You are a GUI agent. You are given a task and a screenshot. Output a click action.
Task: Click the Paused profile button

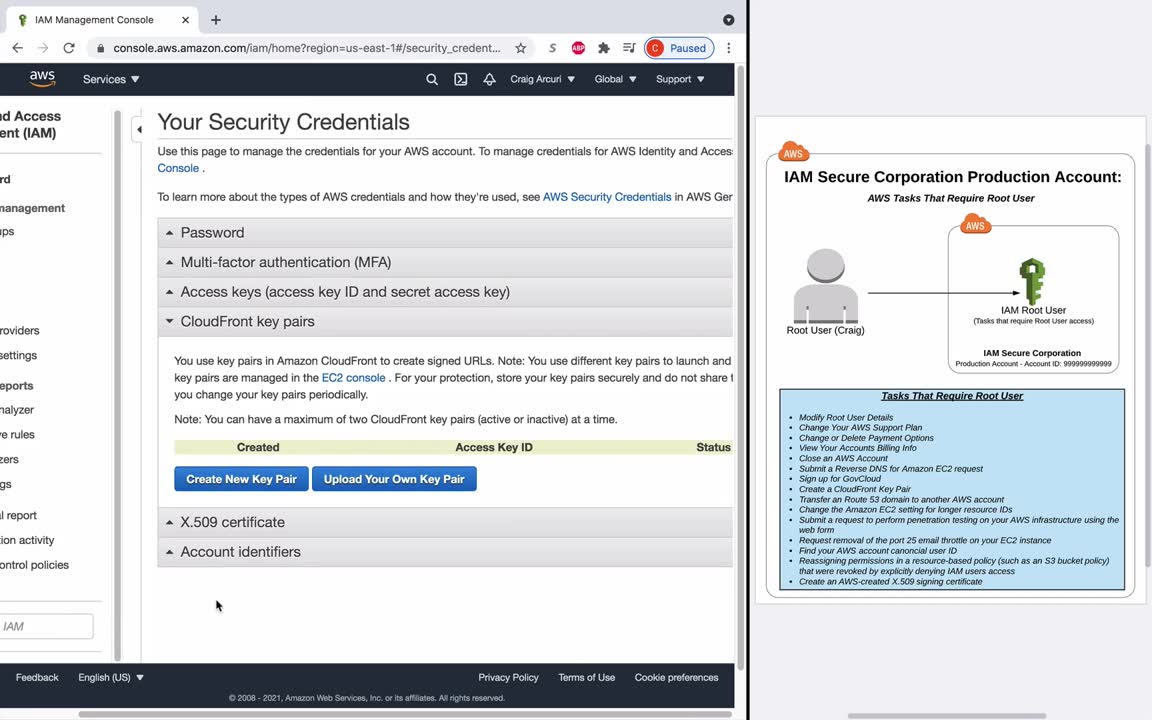pos(679,48)
